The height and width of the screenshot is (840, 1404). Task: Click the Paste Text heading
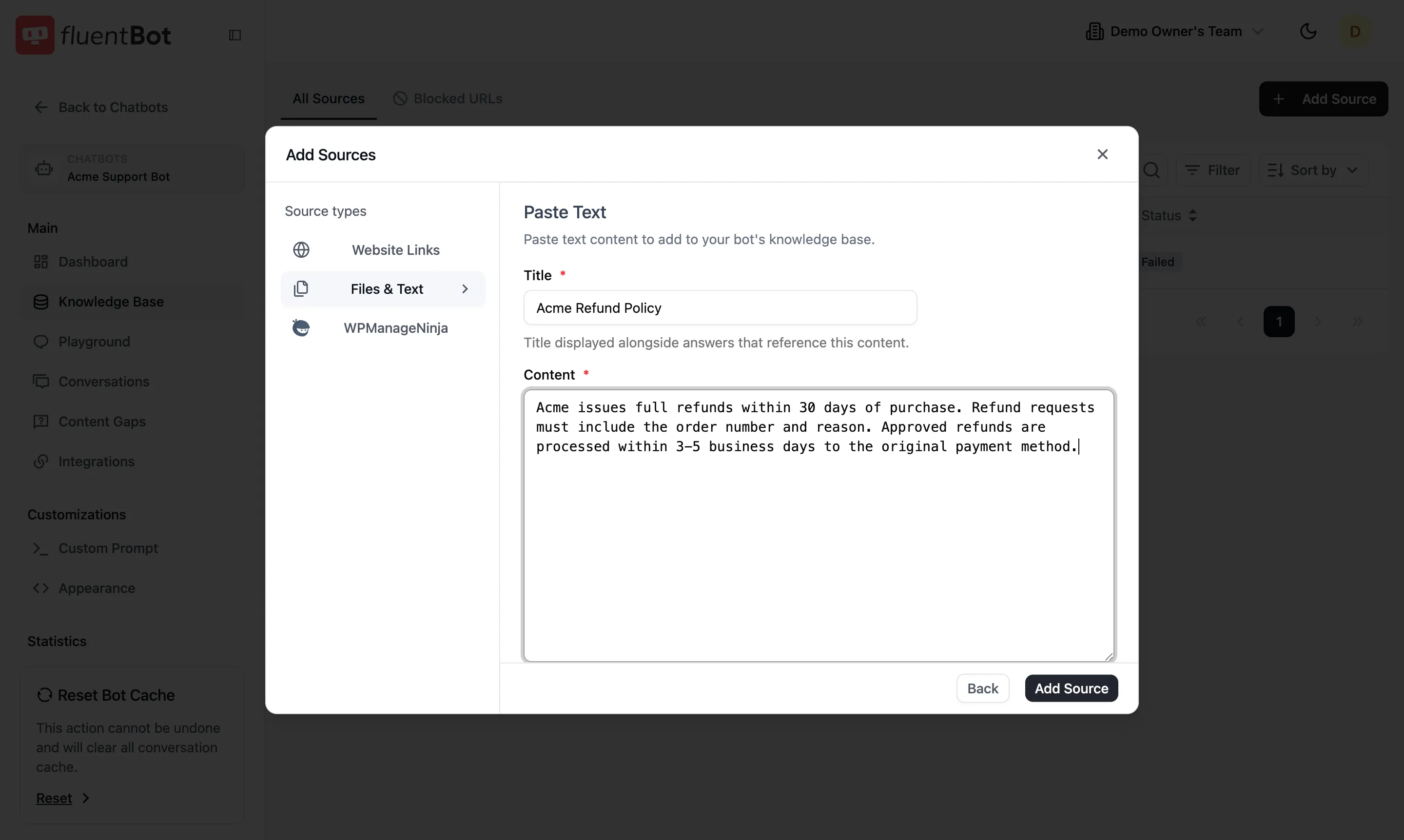coord(565,212)
